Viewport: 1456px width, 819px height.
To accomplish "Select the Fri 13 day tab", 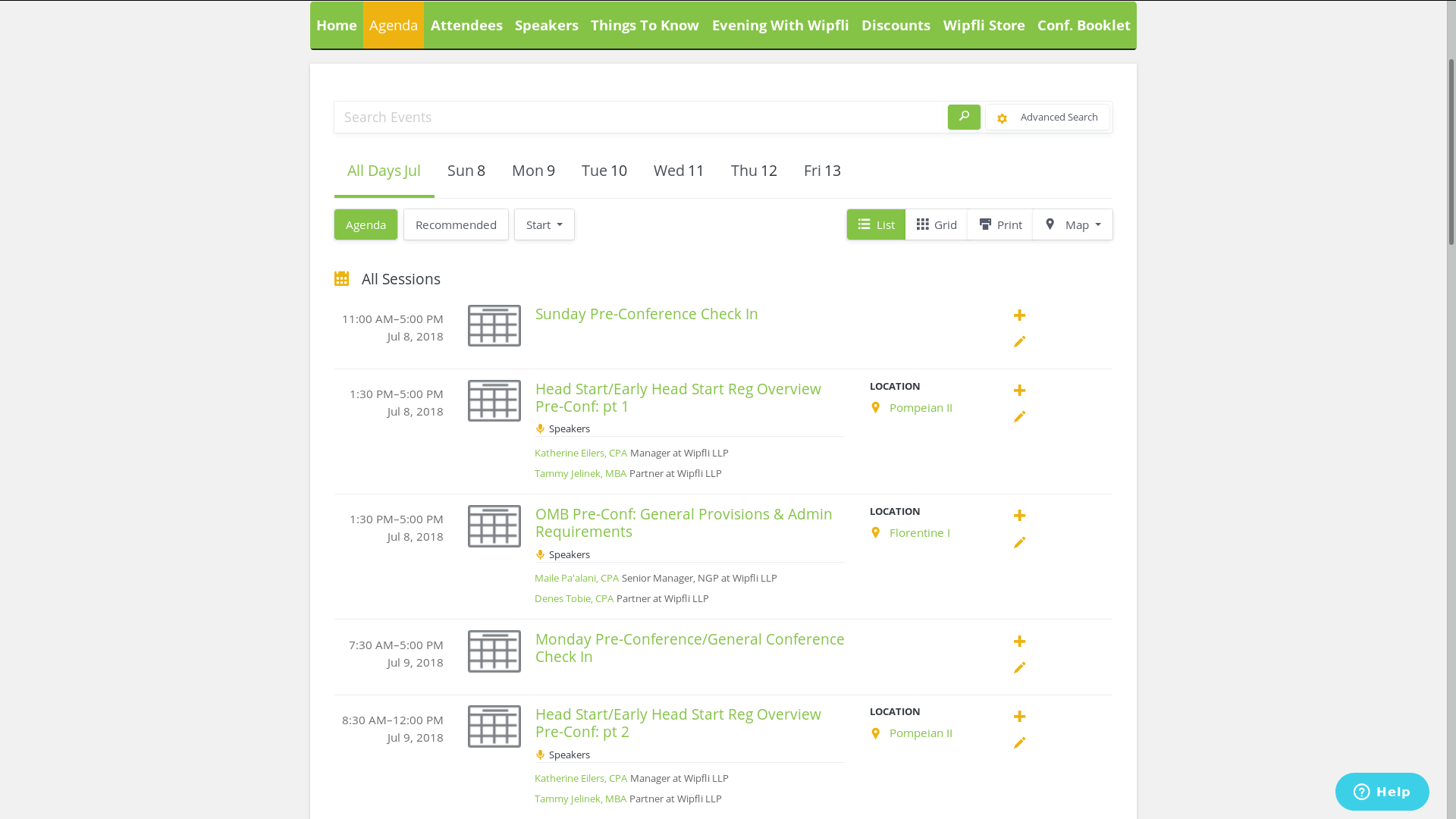I will pos(822,171).
